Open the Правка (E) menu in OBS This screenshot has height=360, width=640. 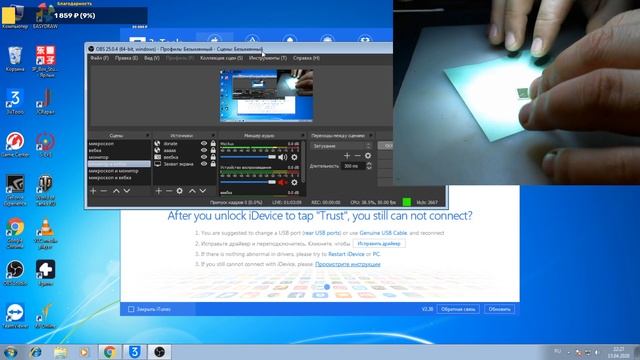126,58
